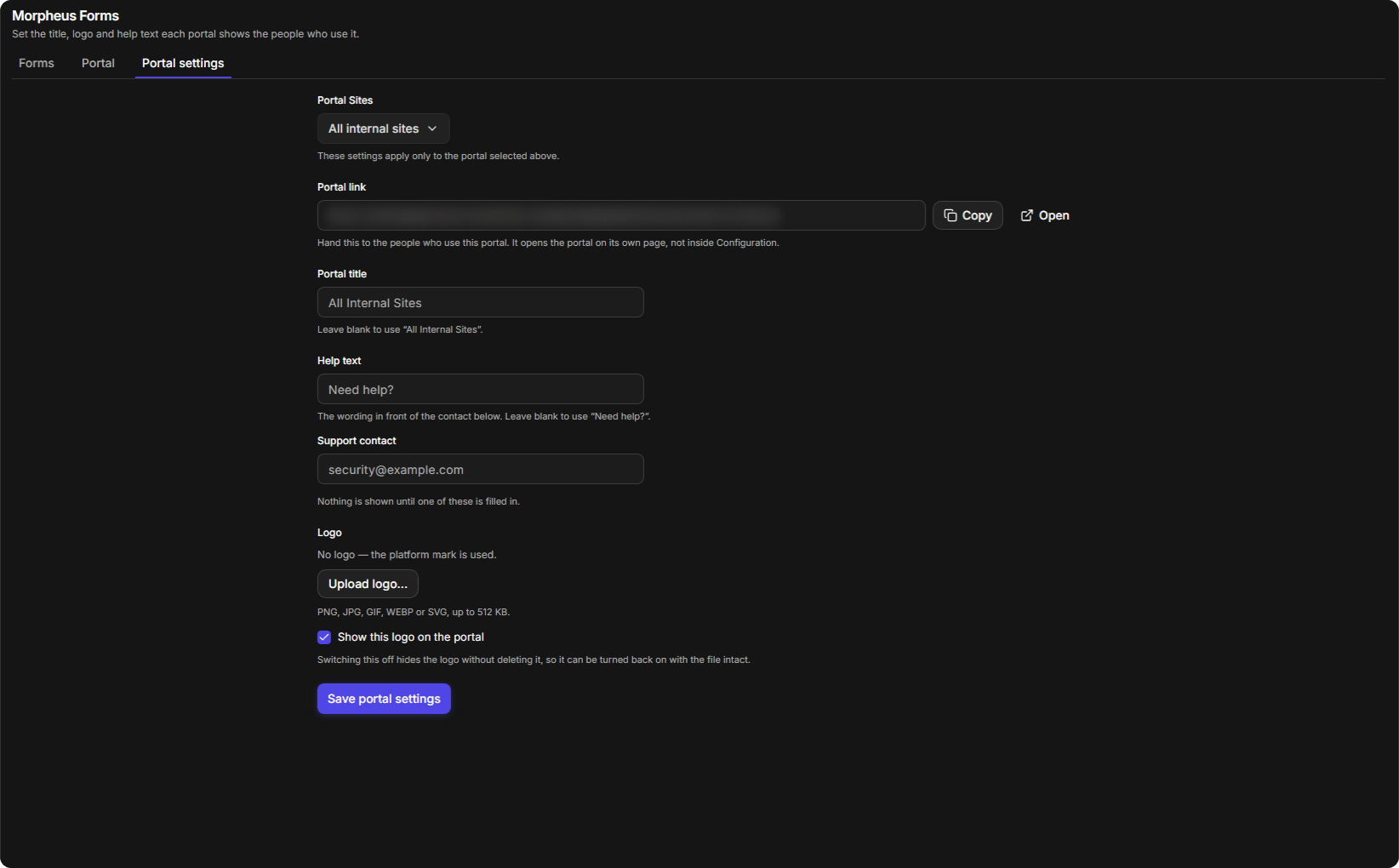Image resolution: width=1399 pixels, height=868 pixels.
Task: Click the hint 'Nothing is shown until one of these is filled in.'
Action: click(419, 501)
